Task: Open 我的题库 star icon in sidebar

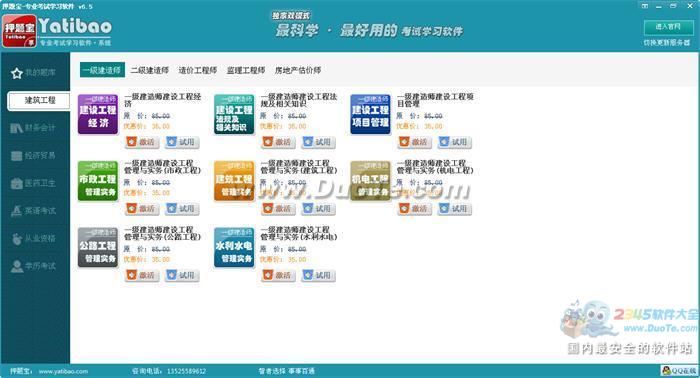Action: coord(17,73)
